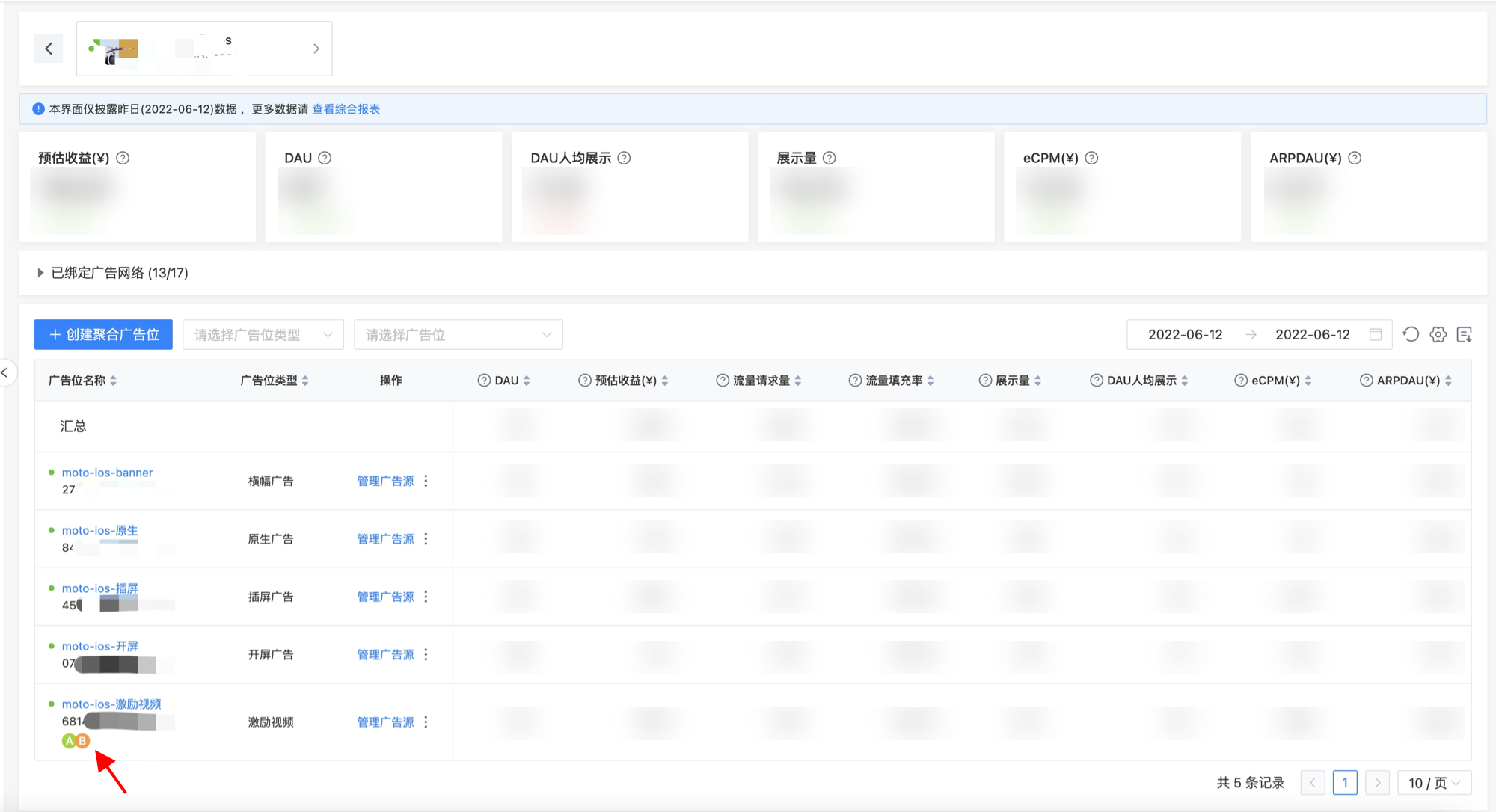Open more options for moto-ios-激励视频 row
This screenshot has width=1496, height=812.
tap(426, 722)
